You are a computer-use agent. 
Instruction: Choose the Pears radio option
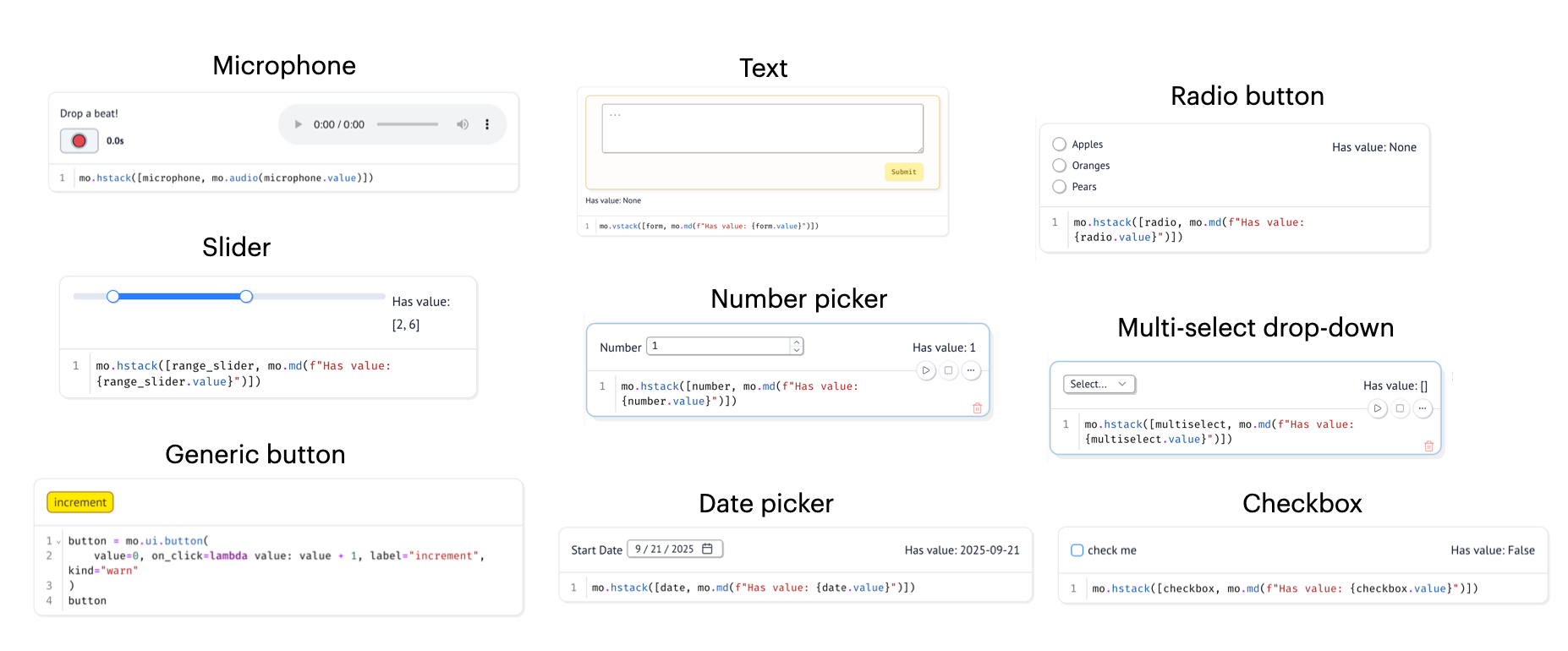click(1059, 187)
